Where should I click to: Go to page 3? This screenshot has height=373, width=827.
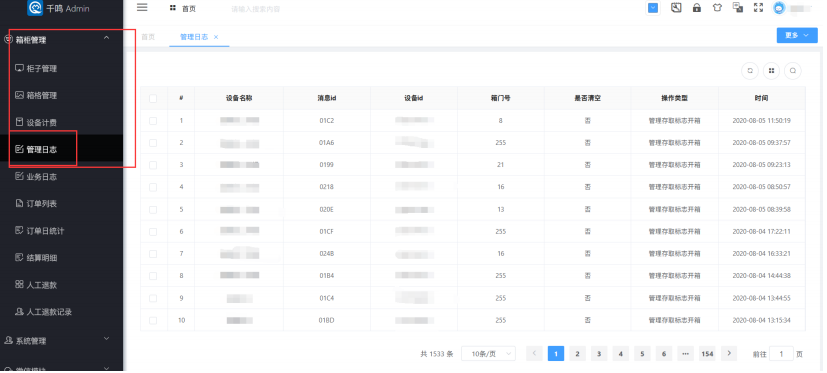point(599,354)
